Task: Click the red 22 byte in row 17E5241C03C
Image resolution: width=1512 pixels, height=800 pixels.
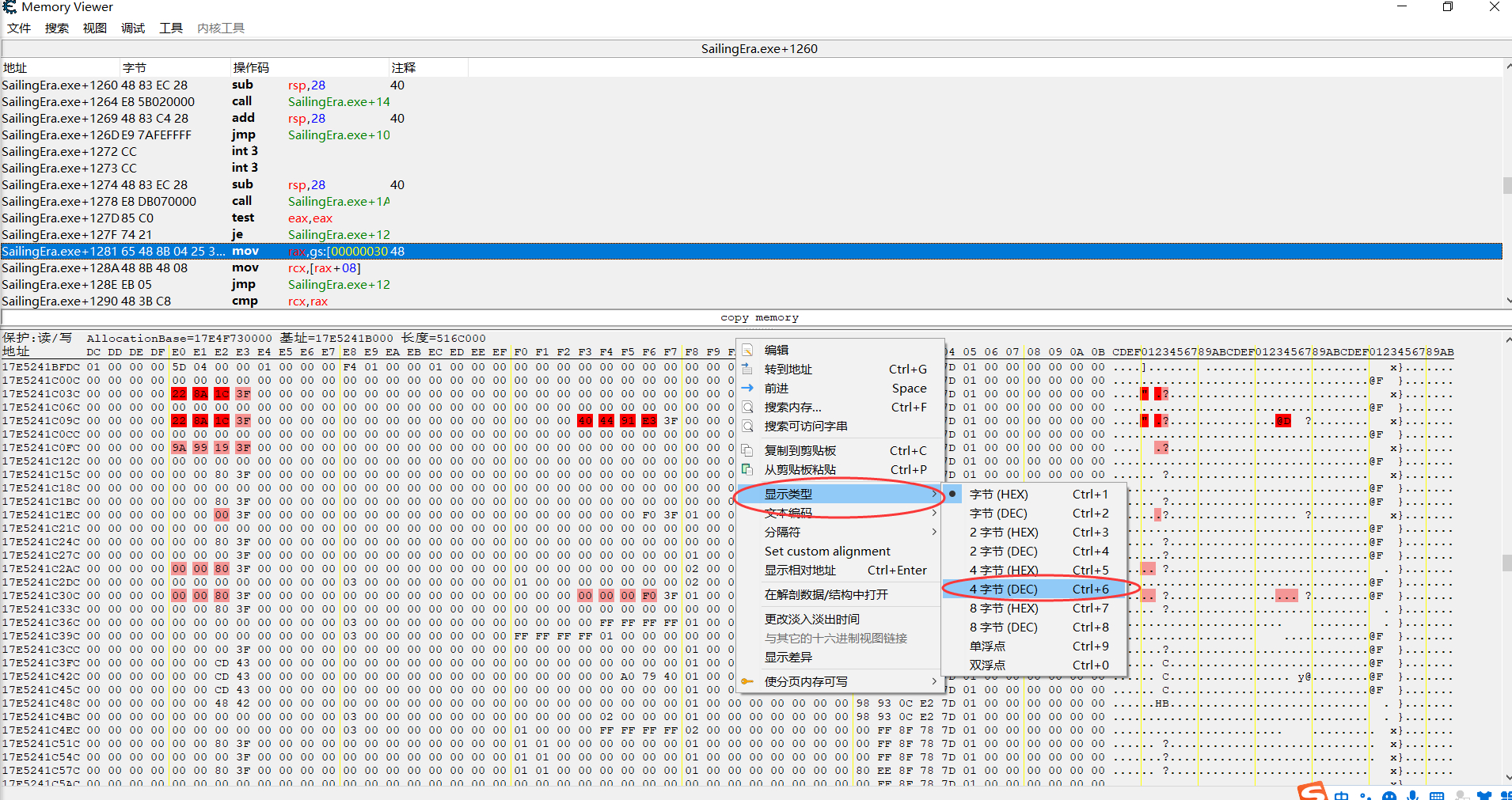Action: coord(179,393)
